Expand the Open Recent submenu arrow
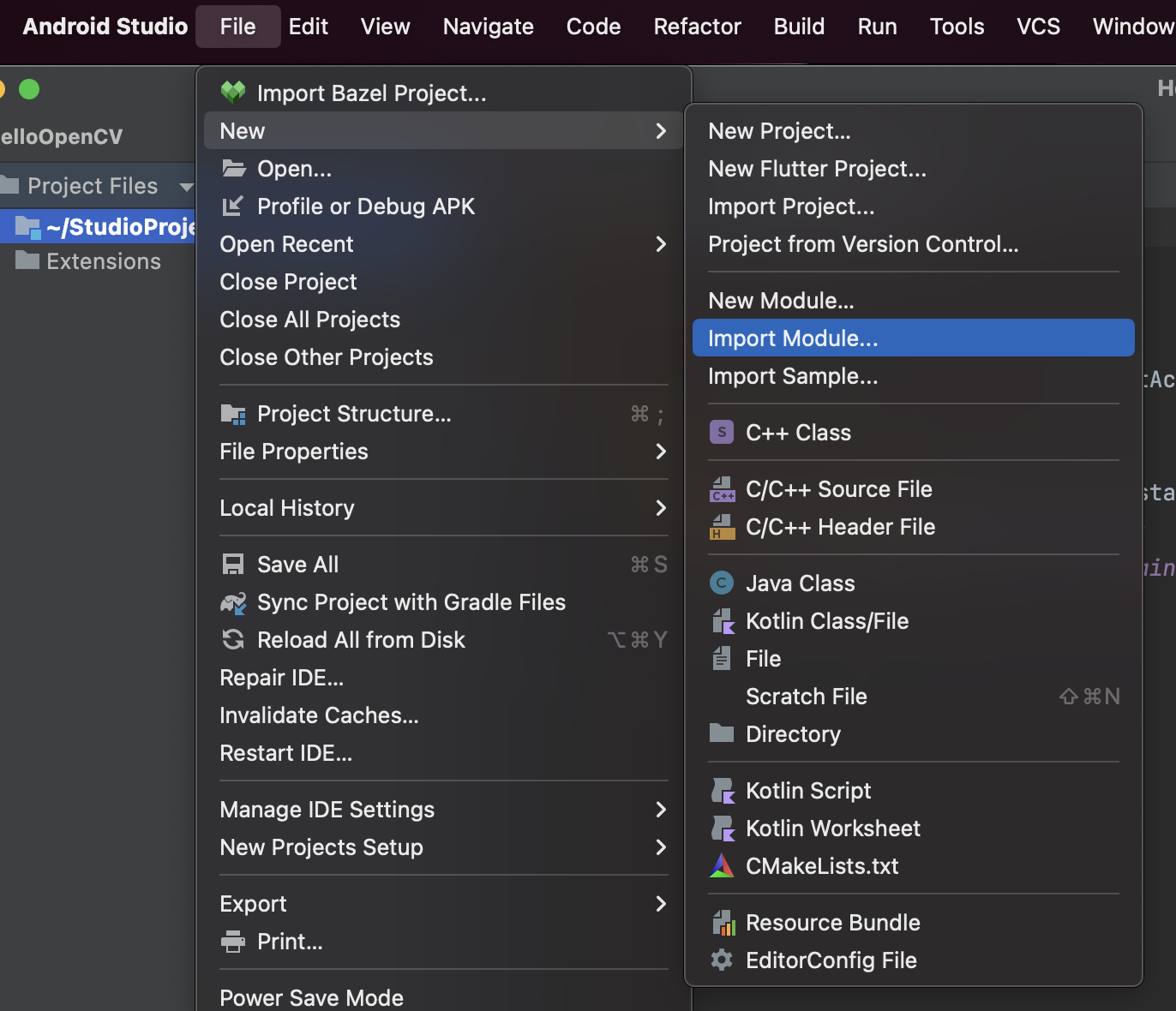The width and height of the screenshot is (1176, 1011). pyautogui.click(x=661, y=244)
